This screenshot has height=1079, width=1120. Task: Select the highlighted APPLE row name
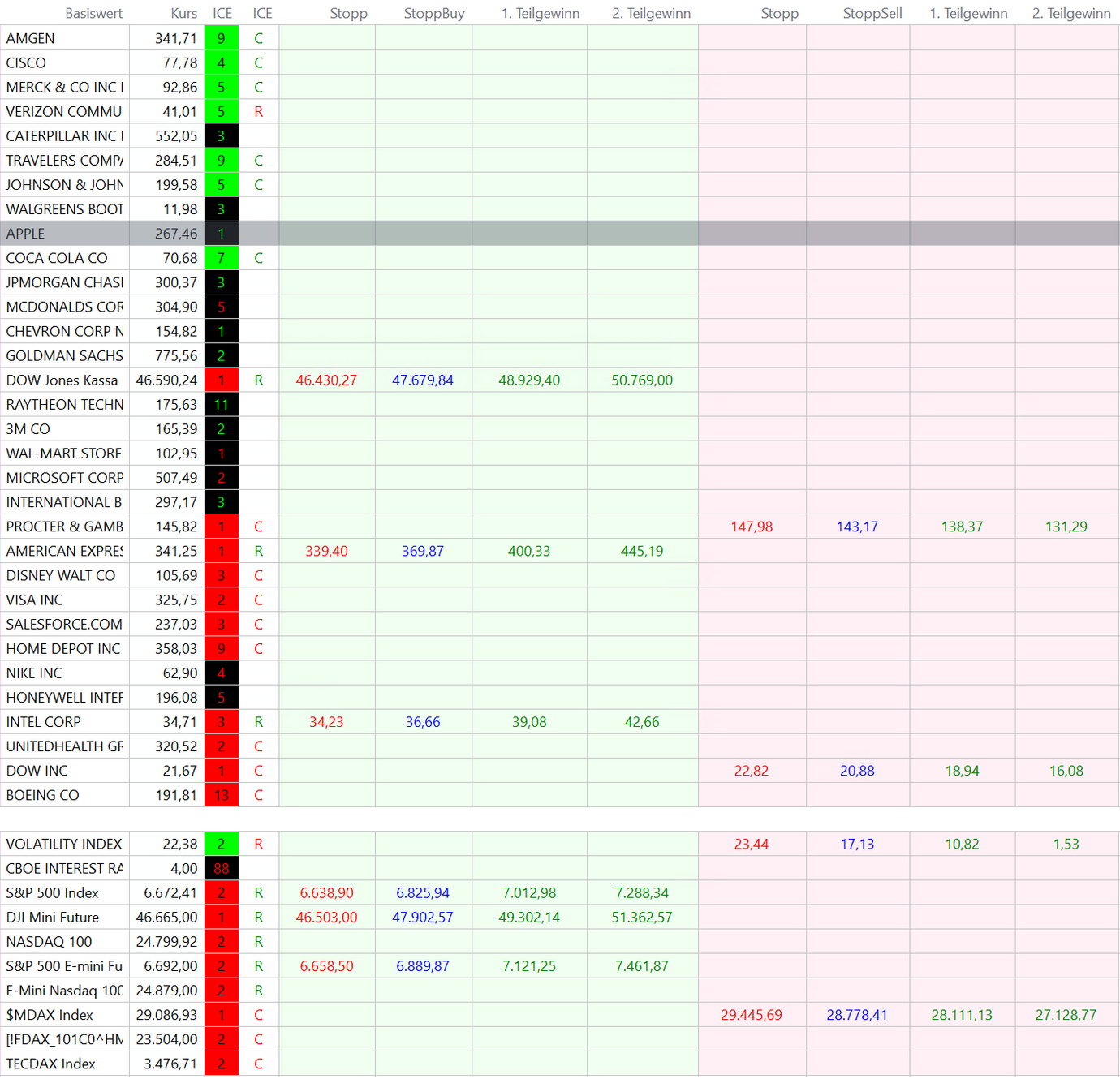(x=26, y=234)
